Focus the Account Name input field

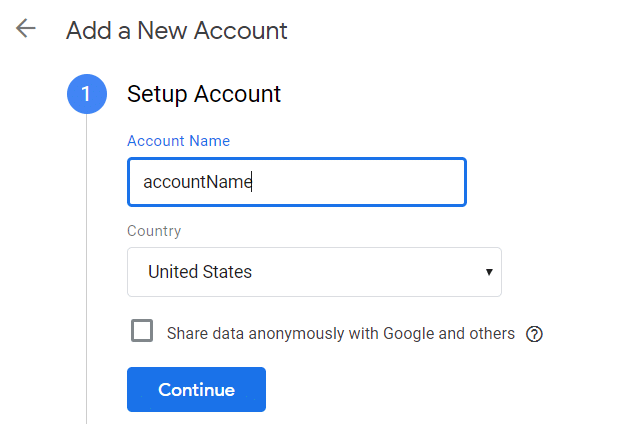coord(296,182)
